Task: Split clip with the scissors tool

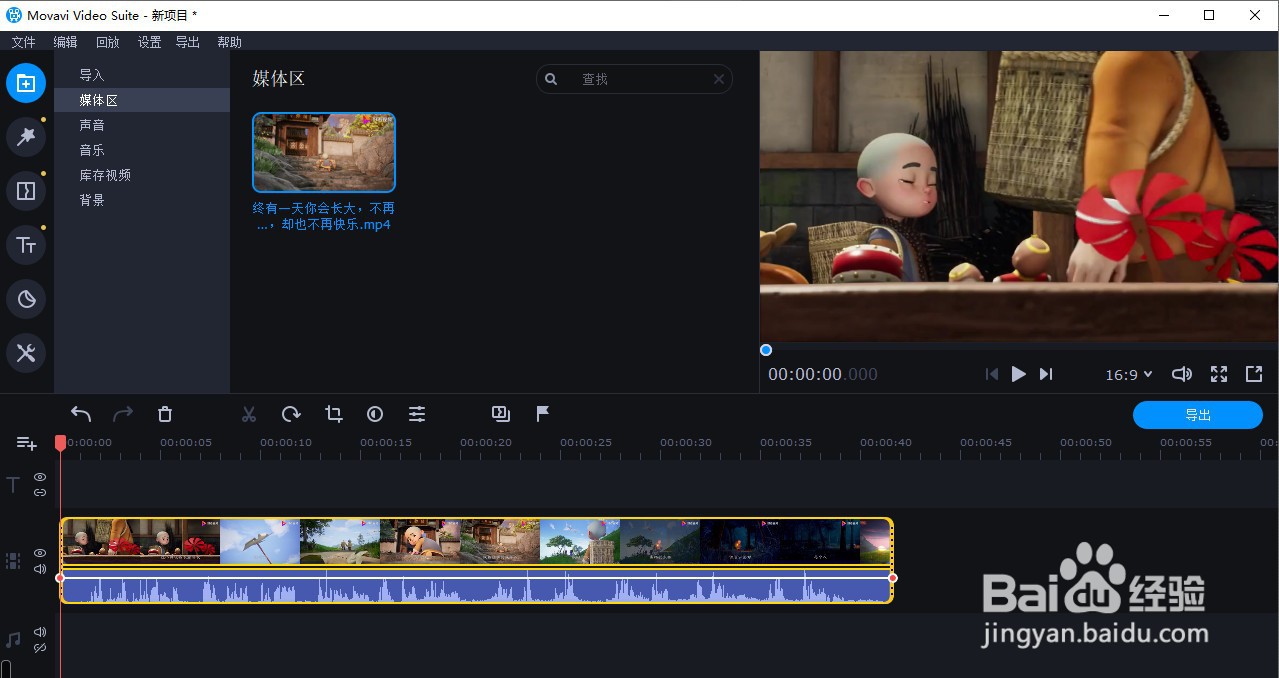Action: [x=249, y=414]
